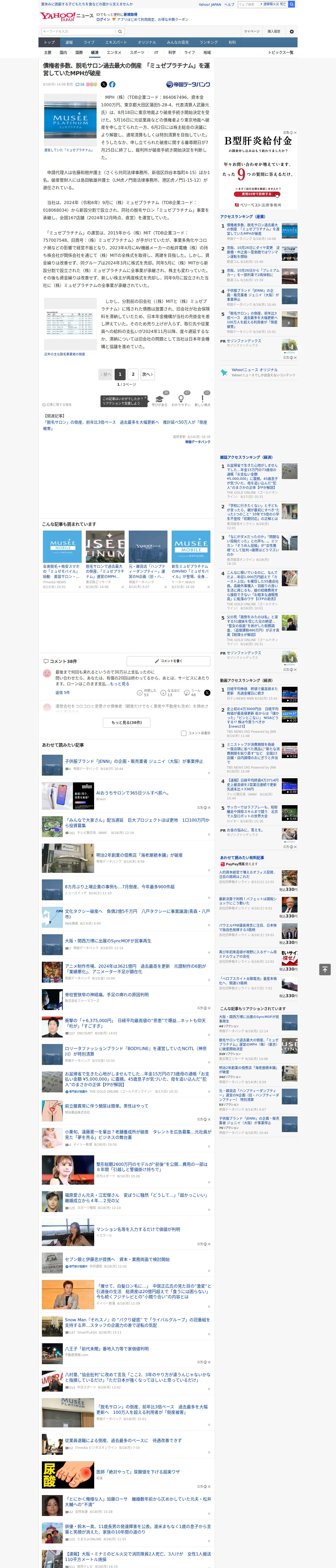Share the article on X
The image size is (336, 1568).
point(104,85)
